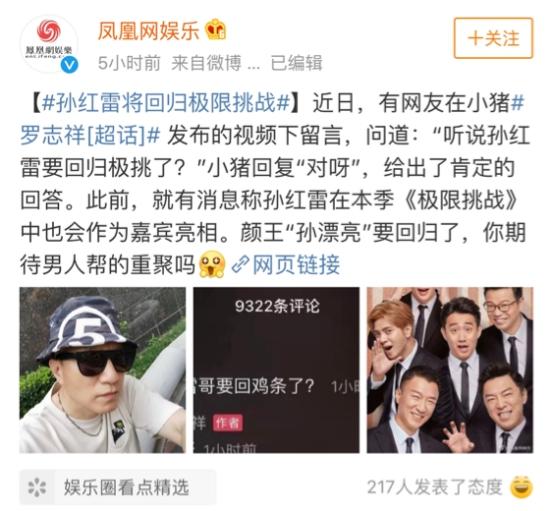Follow the account with +关注 button
This screenshot has width=554, height=511.
493,38
